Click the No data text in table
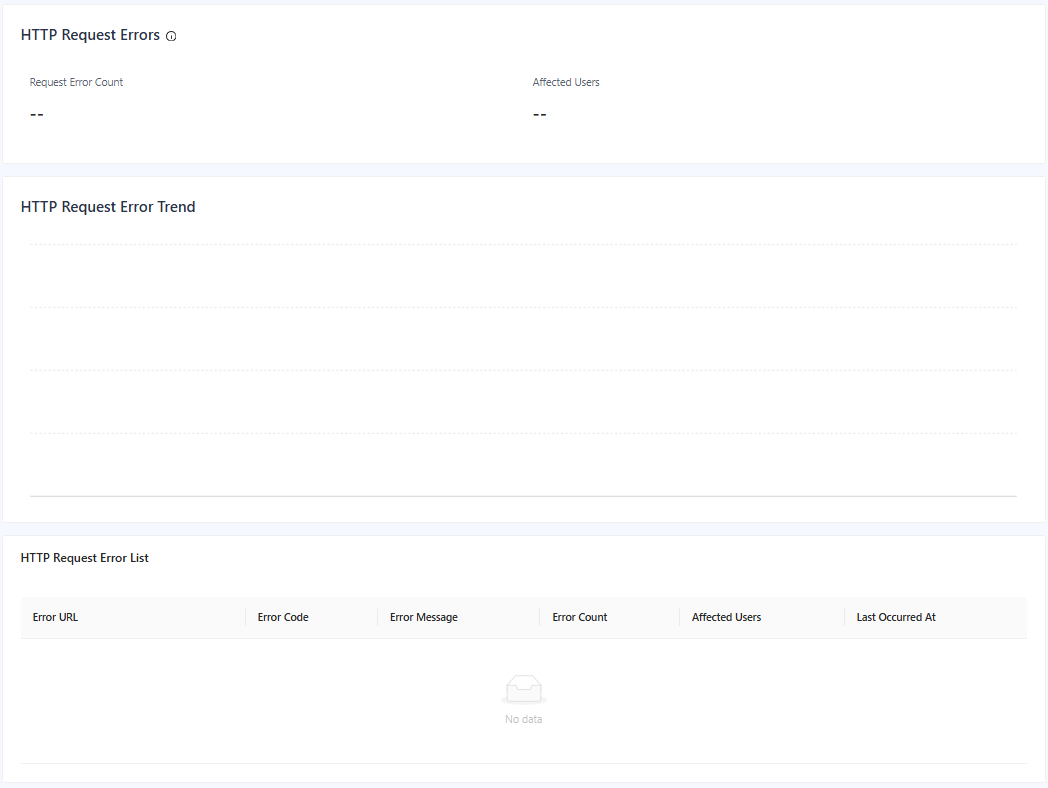 coord(524,719)
